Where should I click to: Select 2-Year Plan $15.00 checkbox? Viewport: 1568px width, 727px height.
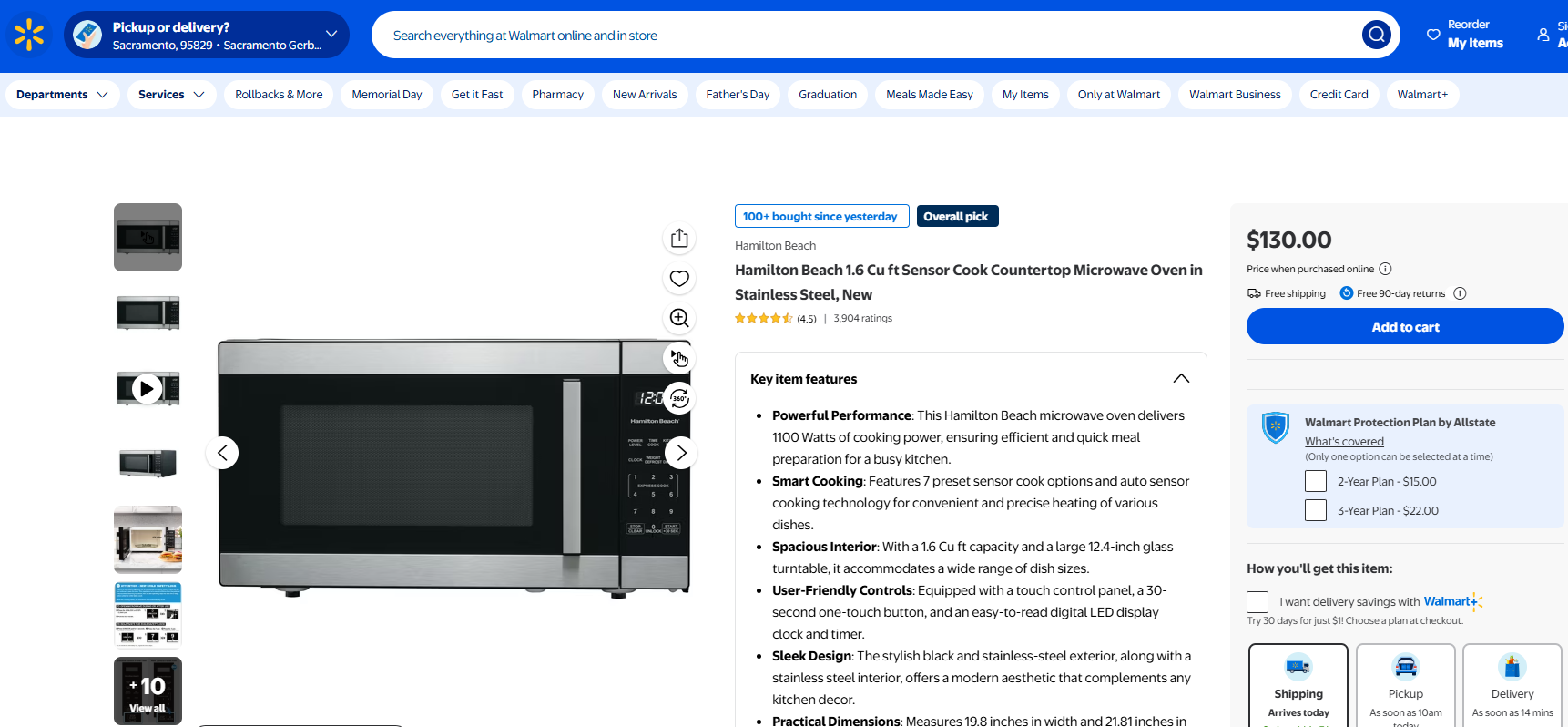tap(1316, 481)
